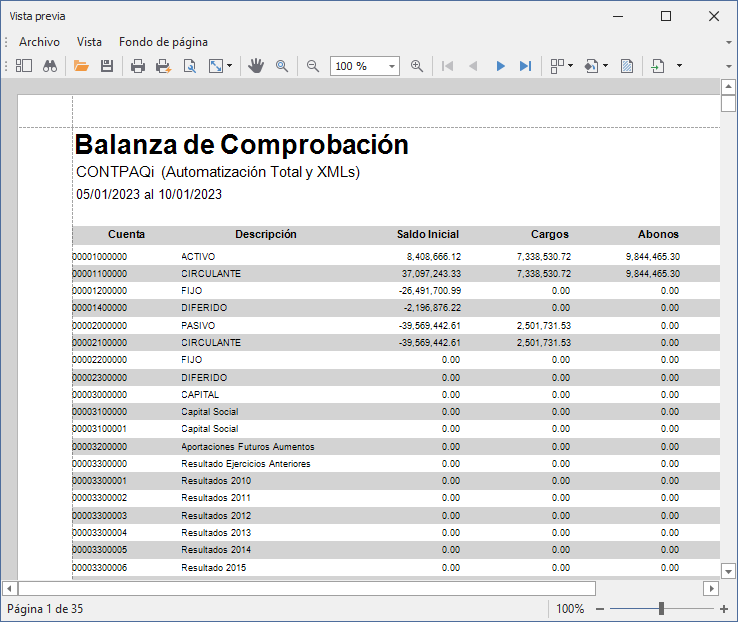Increase zoom with status bar plus

(x=724, y=609)
